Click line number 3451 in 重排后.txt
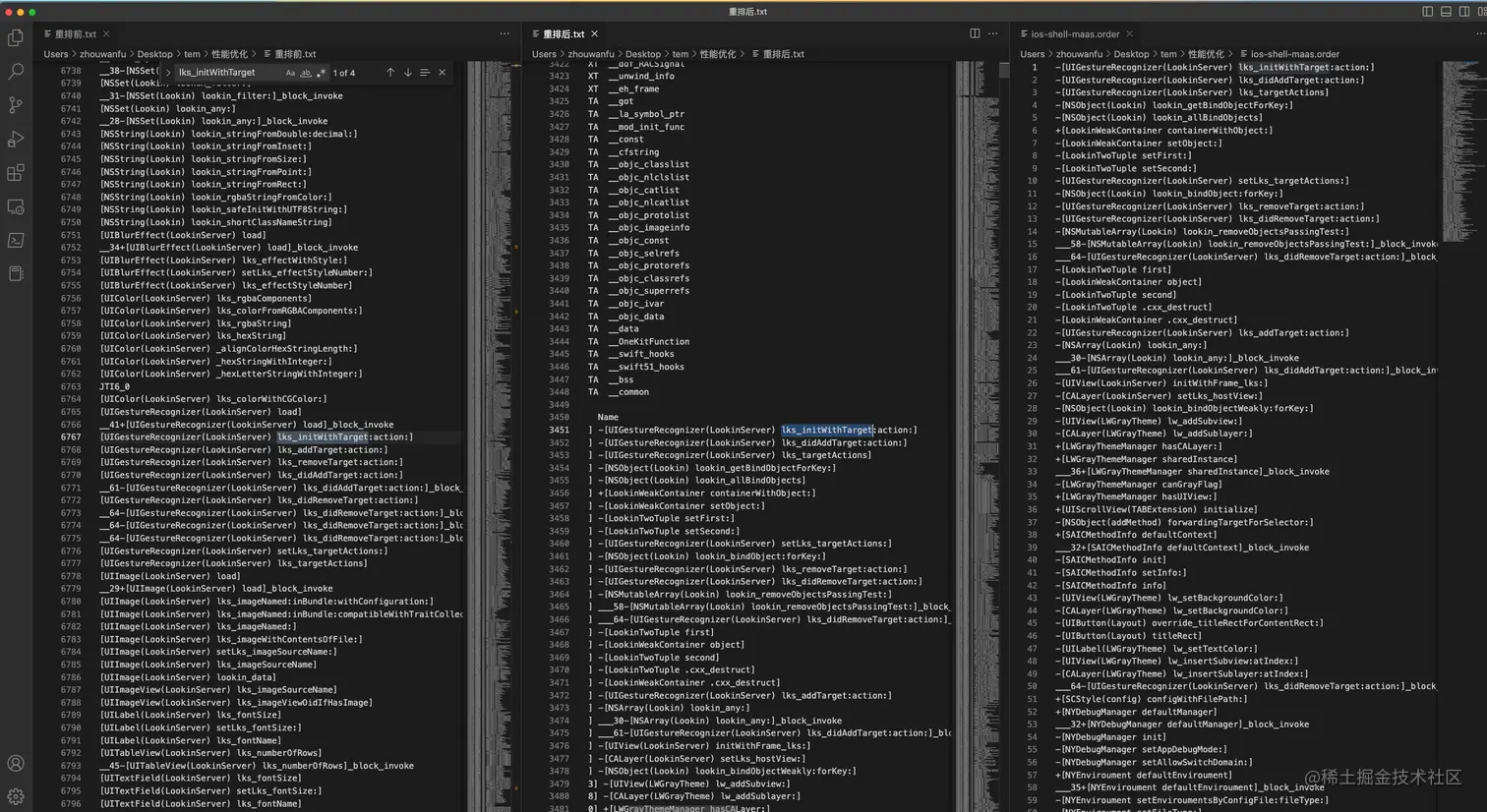 tap(559, 430)
